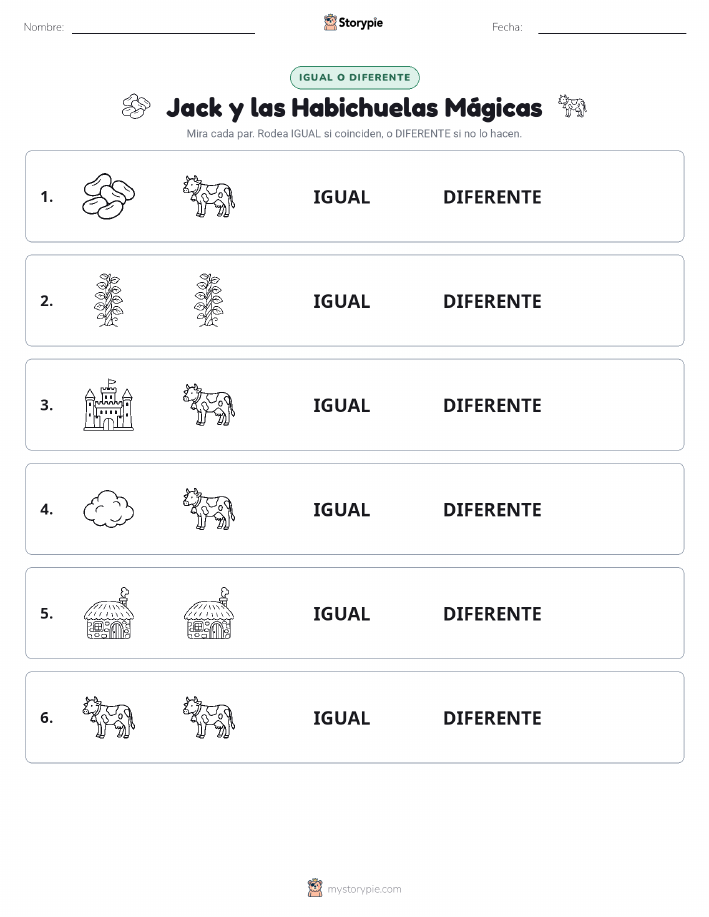Click the cow icon in row 1
This screenshot has height=917, width=709.
click(x=209, y=196)
